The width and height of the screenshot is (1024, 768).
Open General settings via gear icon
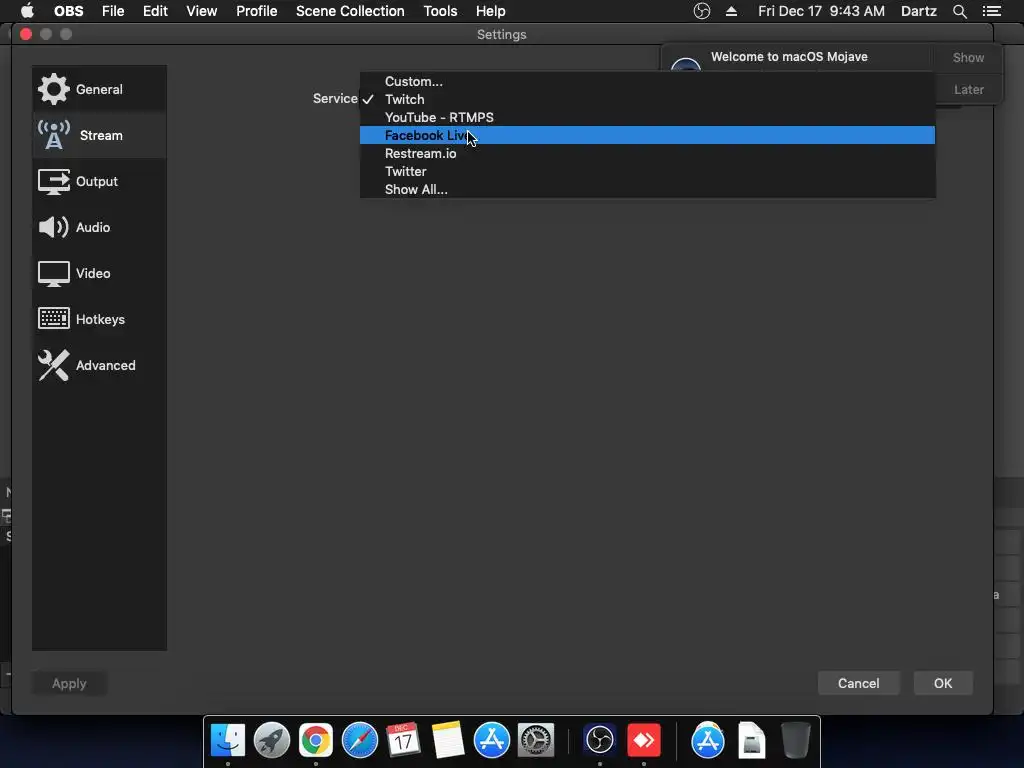[54, 89]
